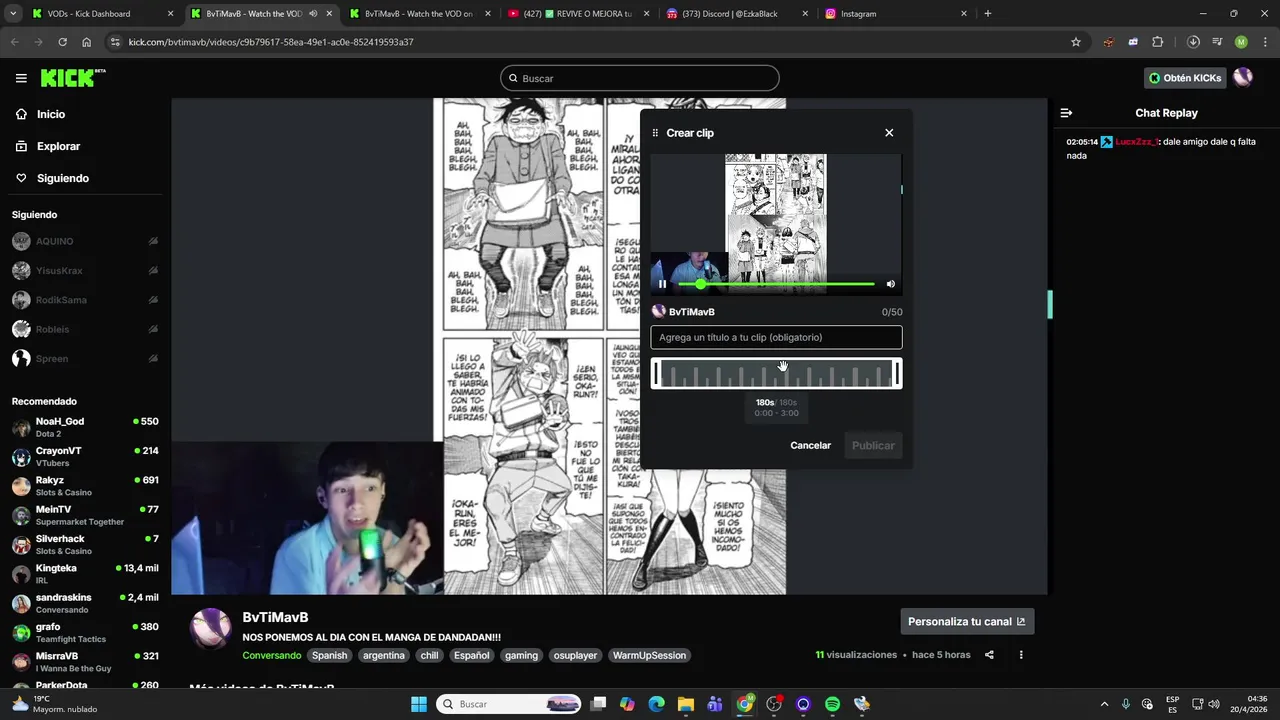The width and height of the screenshot is (1280, 720).
Task: Click Personaliza tu canal button
Action: point(967,621)
